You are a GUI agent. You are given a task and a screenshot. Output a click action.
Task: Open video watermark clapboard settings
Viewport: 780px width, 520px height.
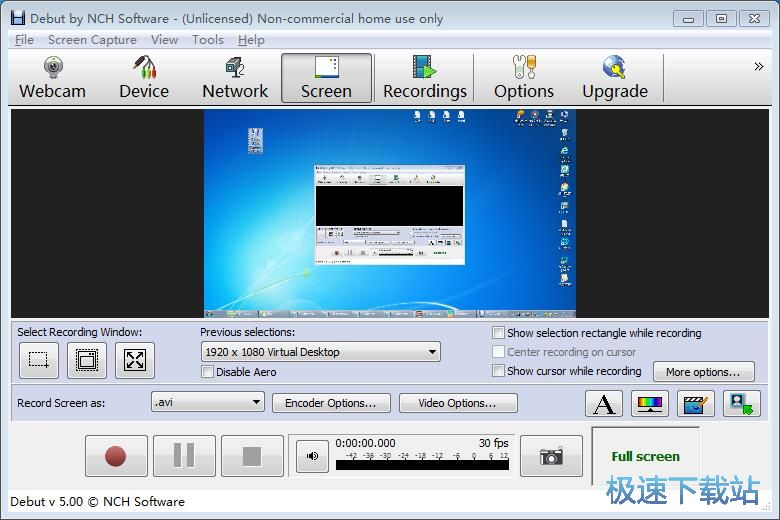tap(696, 404)
